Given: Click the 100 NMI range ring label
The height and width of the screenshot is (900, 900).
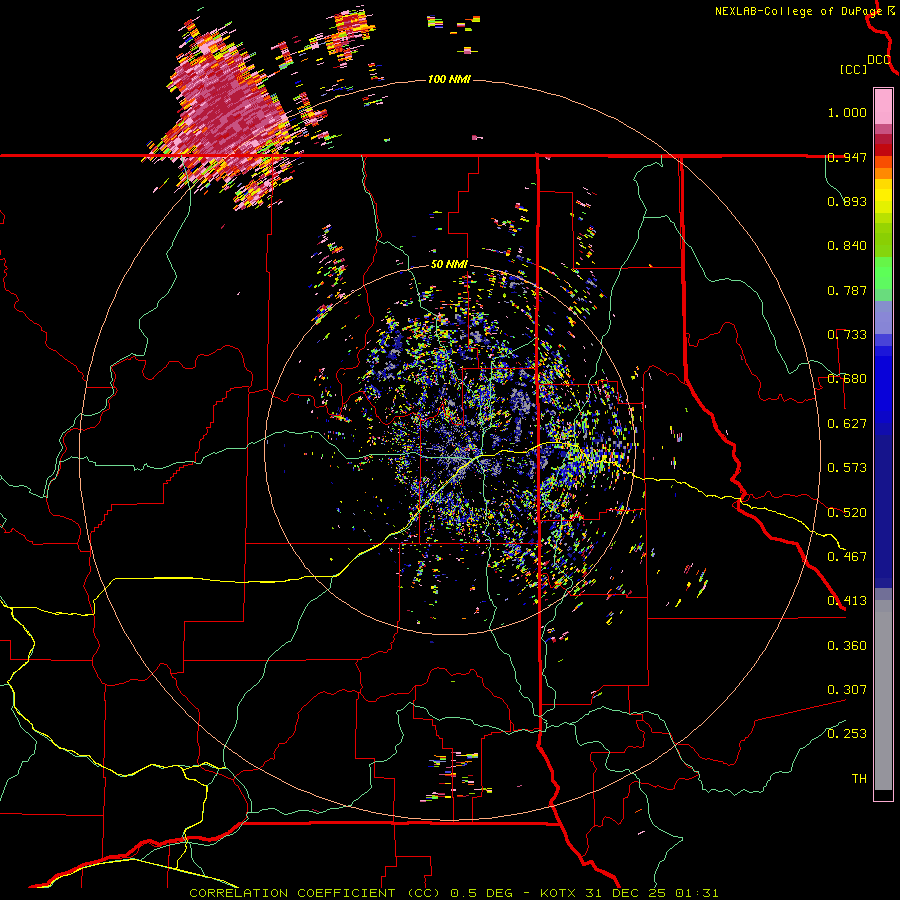Looking at the screenshot, I should (x=449, y=79).
